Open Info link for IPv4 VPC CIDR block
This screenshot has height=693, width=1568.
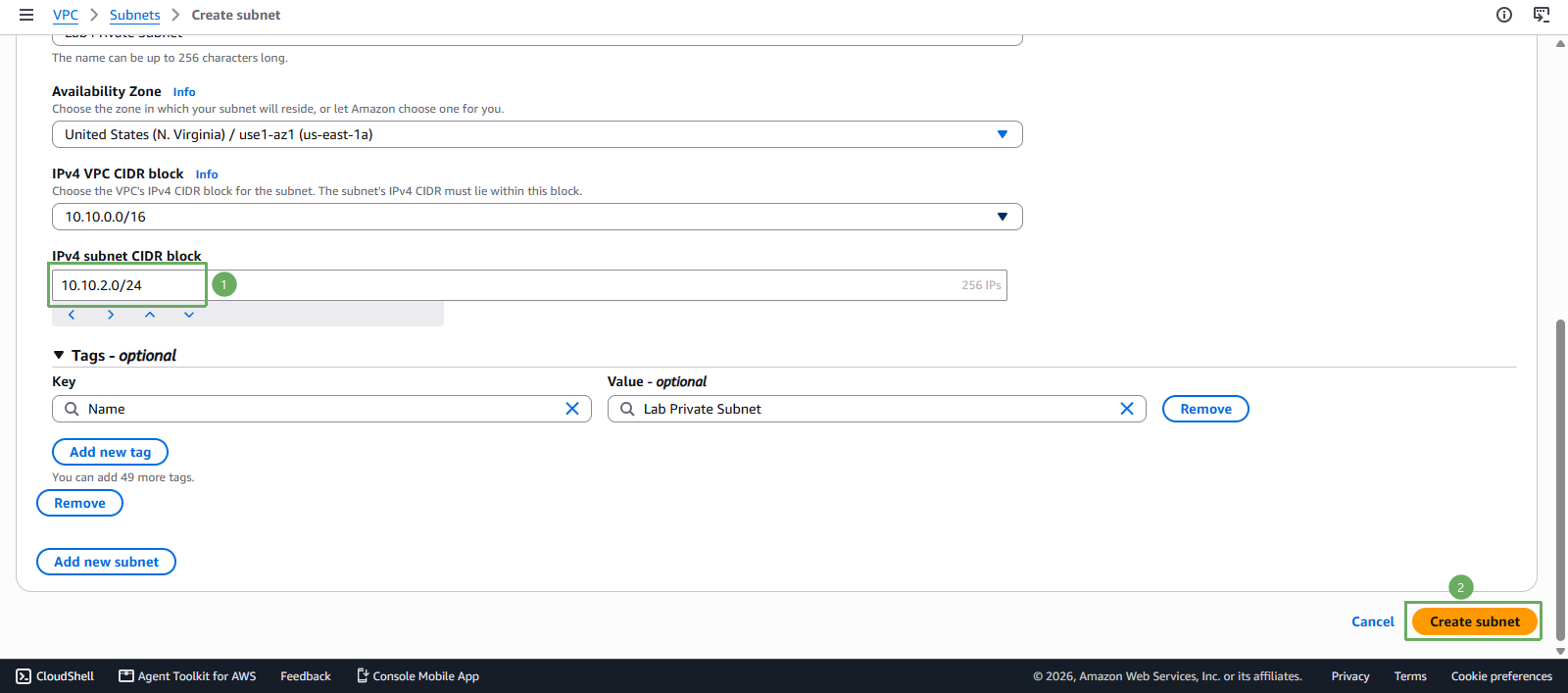tap(207, 174)
